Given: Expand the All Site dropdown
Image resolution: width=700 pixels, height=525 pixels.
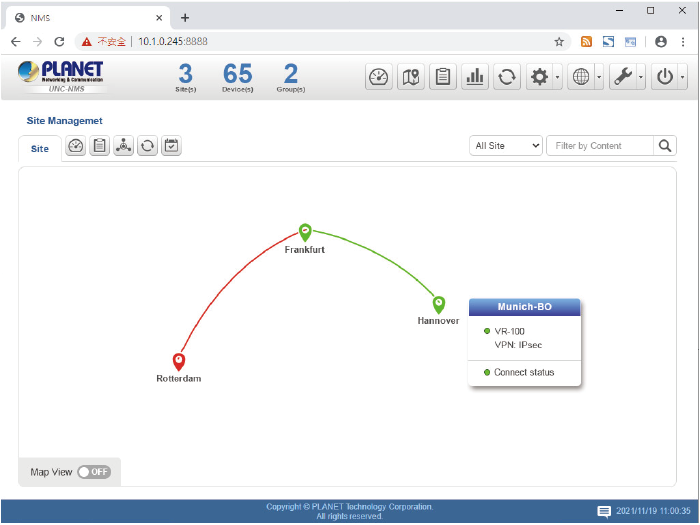Looking at the screenshot, I should 506,146.
